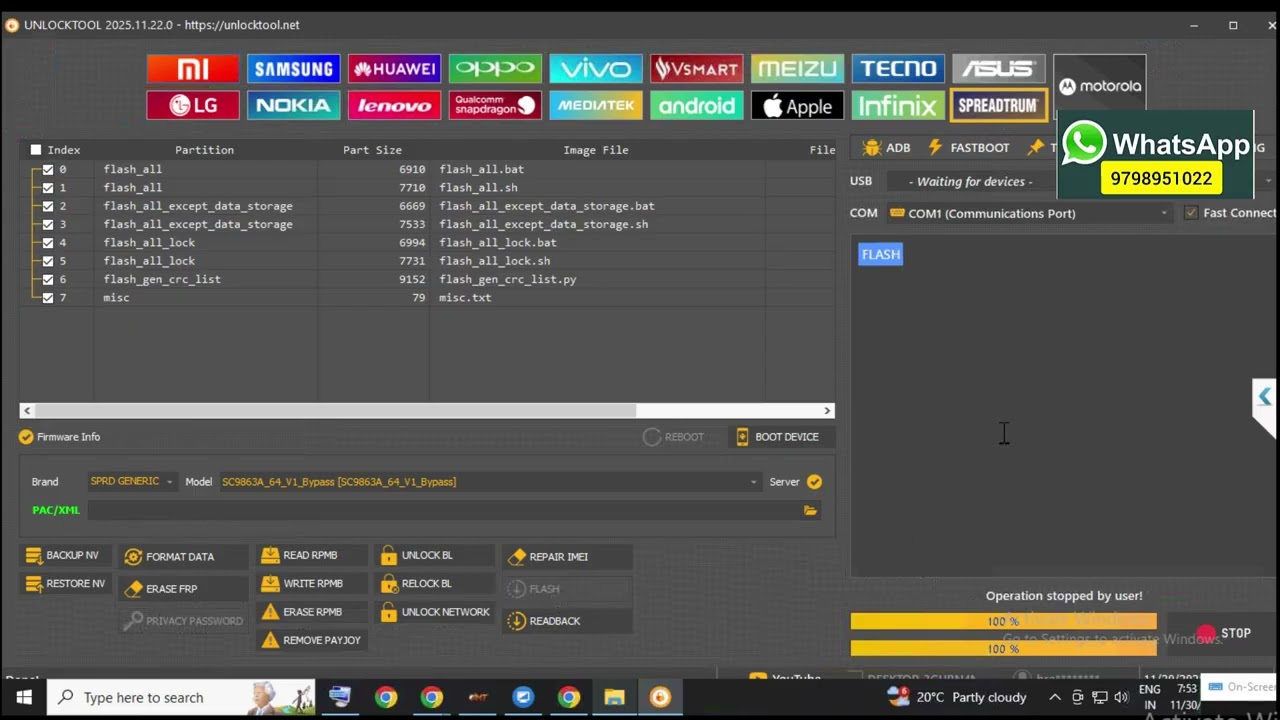
Task: Select the Xiaomi MI brand logo
Action: pos(193,68)
